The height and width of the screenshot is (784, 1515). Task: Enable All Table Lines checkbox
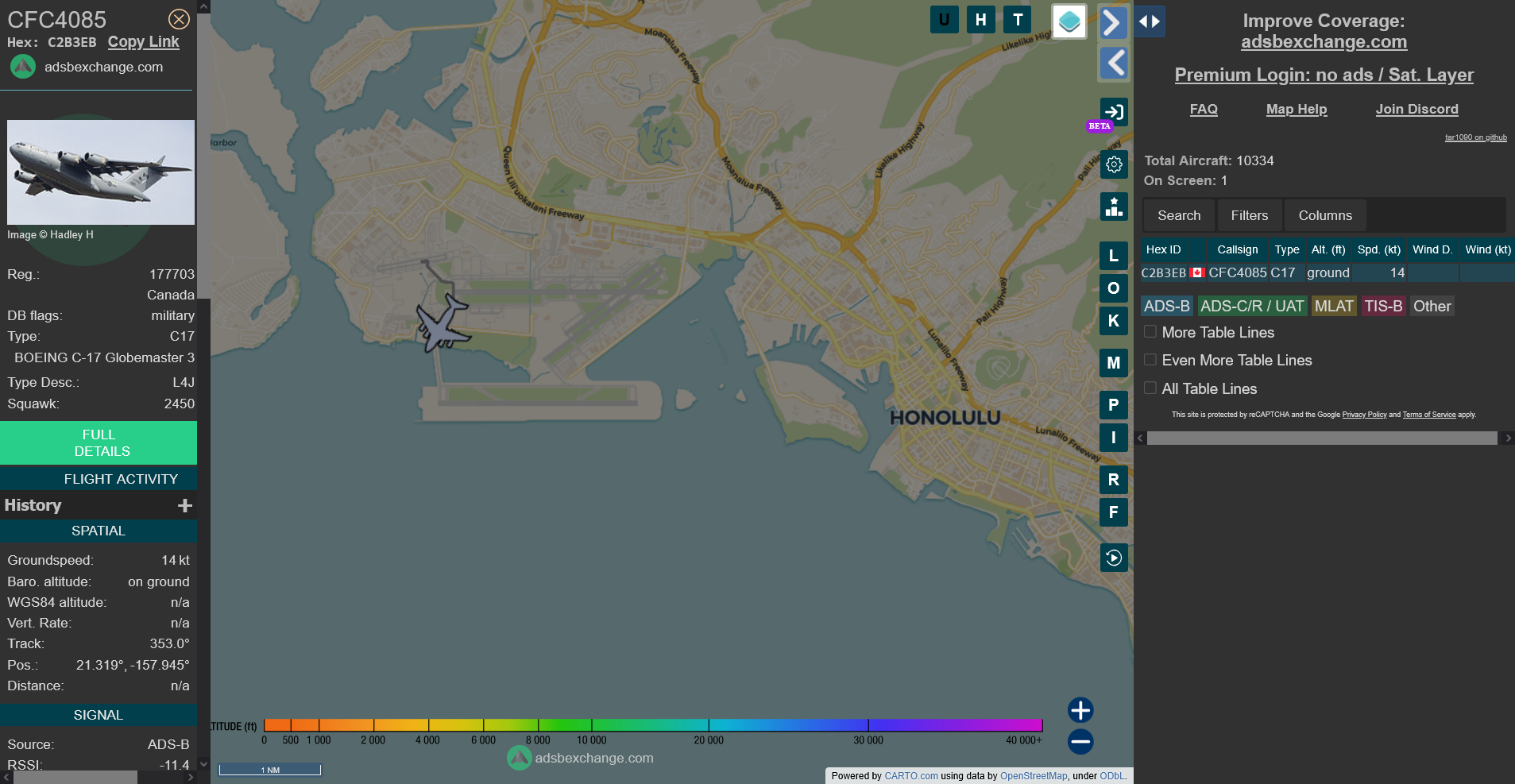pyautogui.click(x=1150, y=388)
